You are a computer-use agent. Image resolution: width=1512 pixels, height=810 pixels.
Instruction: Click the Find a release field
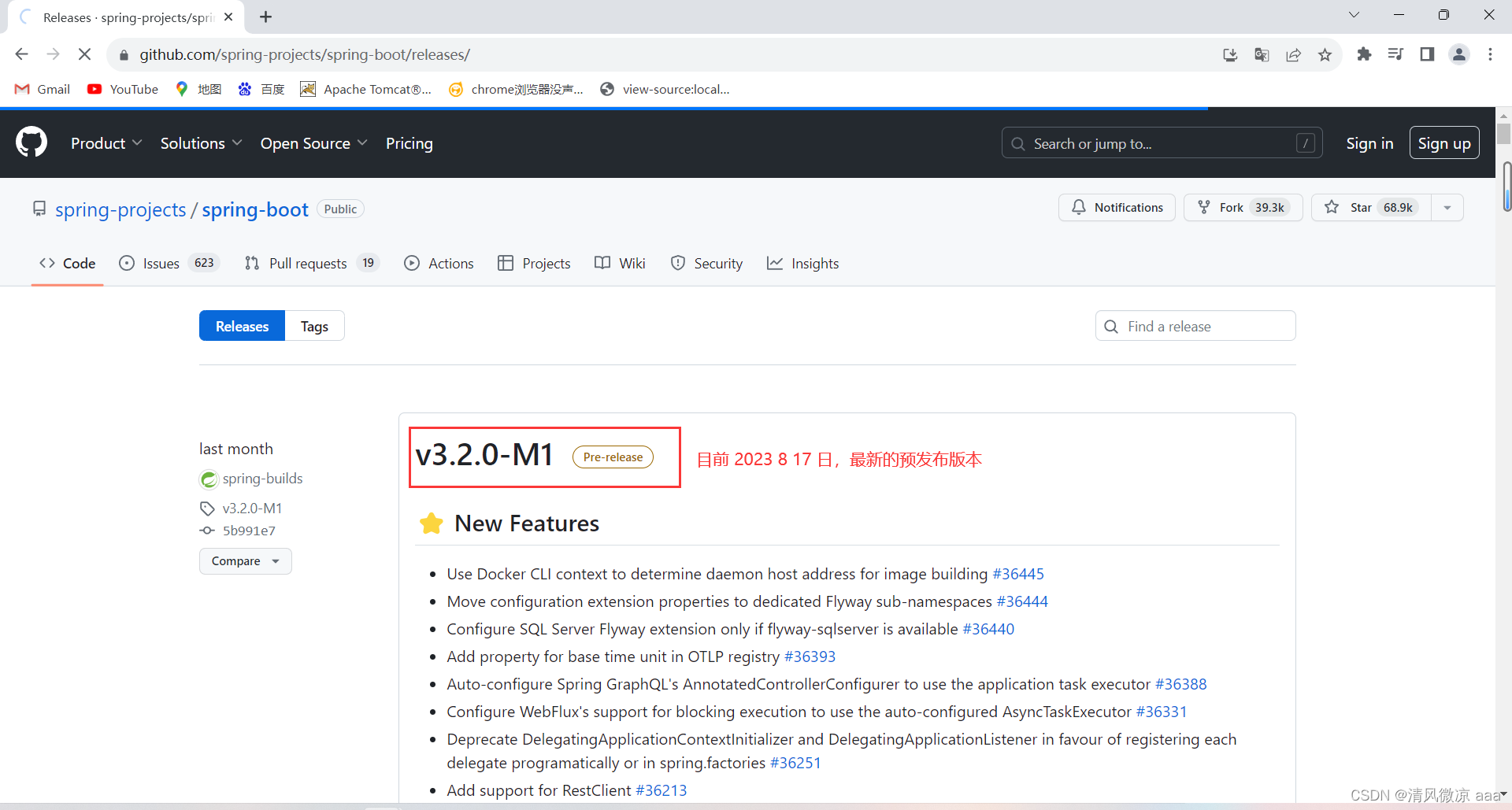click(1195, 326)
